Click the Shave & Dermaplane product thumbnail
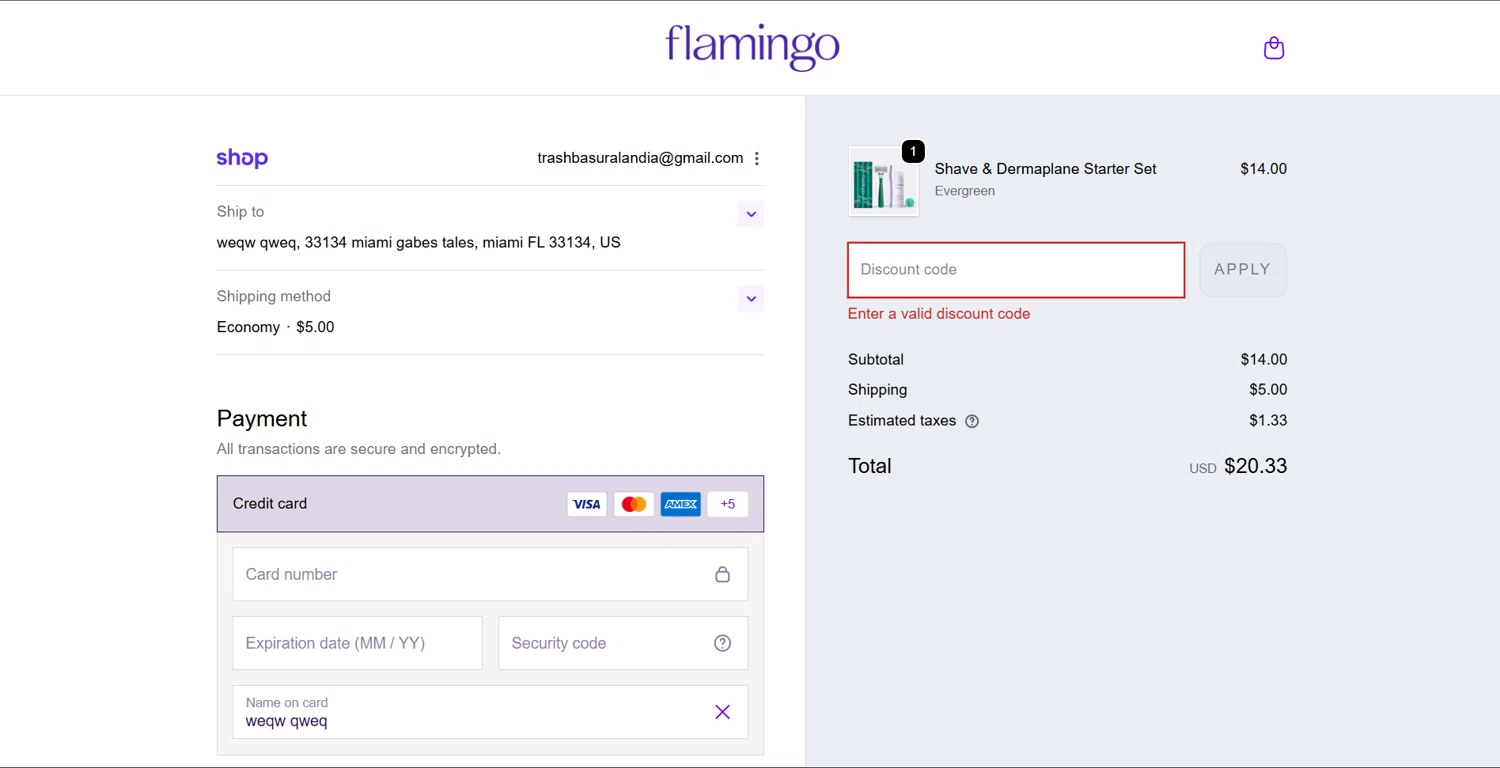 [883, 182]
